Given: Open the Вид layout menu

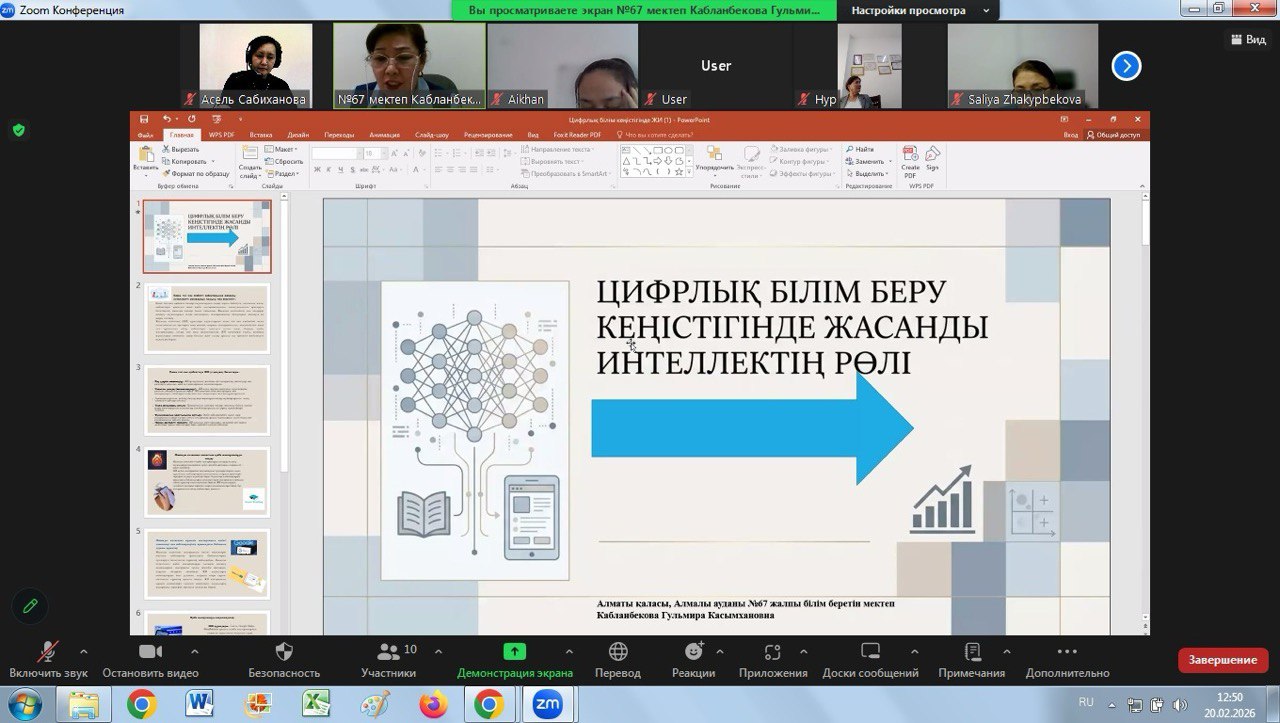Looking at the screenshot, I should pyautogui.click(x=1247, y=39).
